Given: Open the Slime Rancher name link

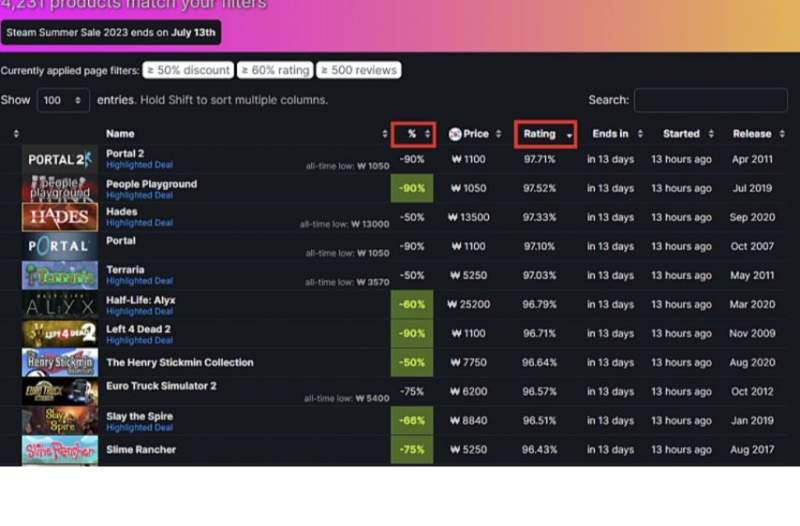Looking at the screenshot, I should [141, 450].
